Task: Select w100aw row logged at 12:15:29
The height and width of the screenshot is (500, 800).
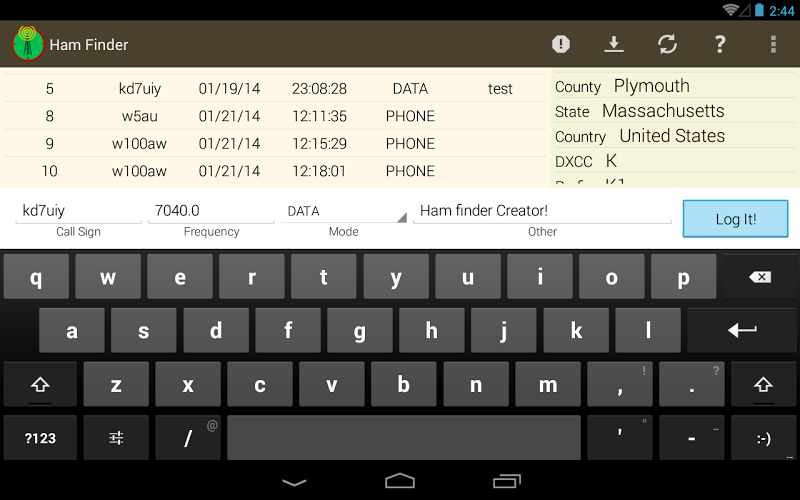Action: pos(276,144)
